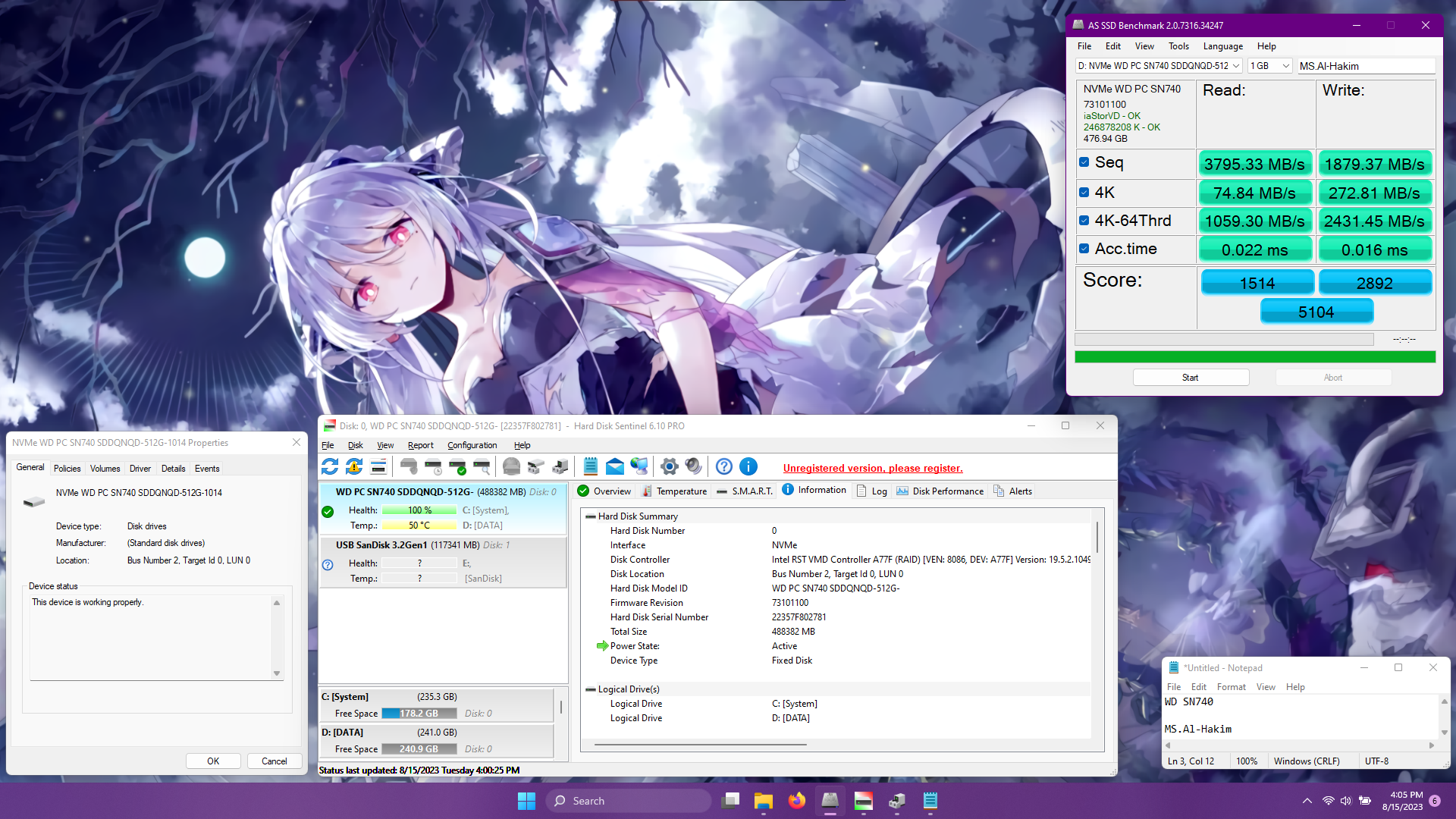
Task: Click the Start button in AS SSD Benchmark
Action: tap(1191, 378)
